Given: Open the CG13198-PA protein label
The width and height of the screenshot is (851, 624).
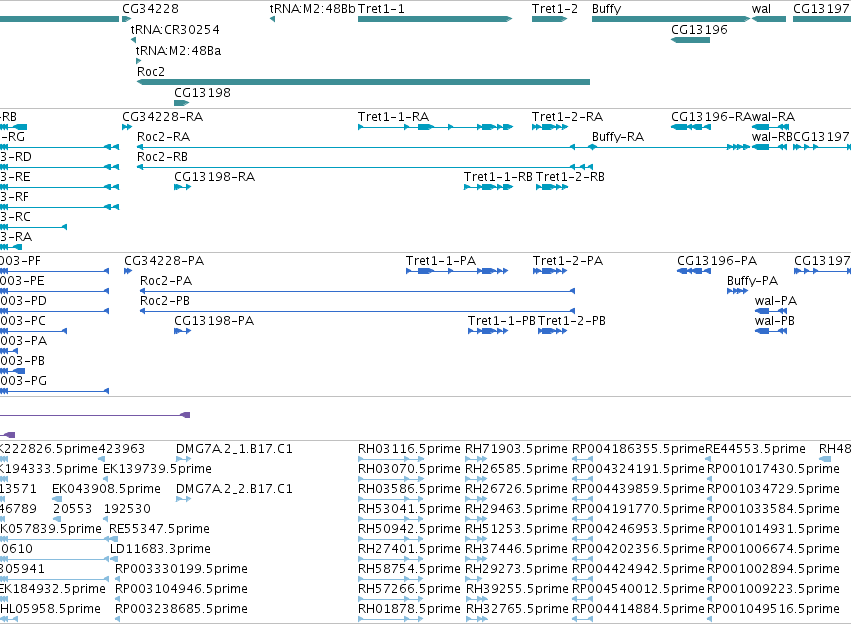Looking at the screenshot, I should tap(214, 321).
